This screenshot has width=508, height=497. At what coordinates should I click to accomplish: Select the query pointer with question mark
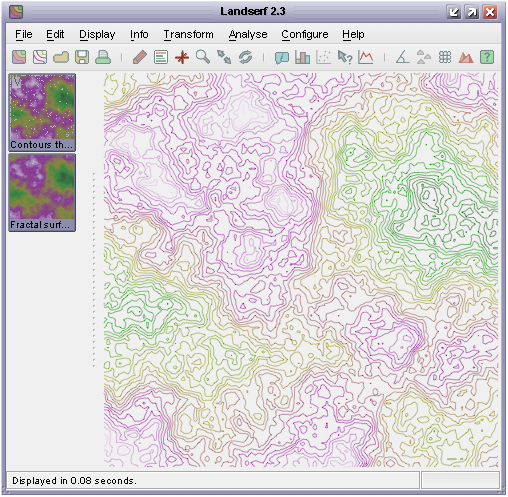(345, 57)
